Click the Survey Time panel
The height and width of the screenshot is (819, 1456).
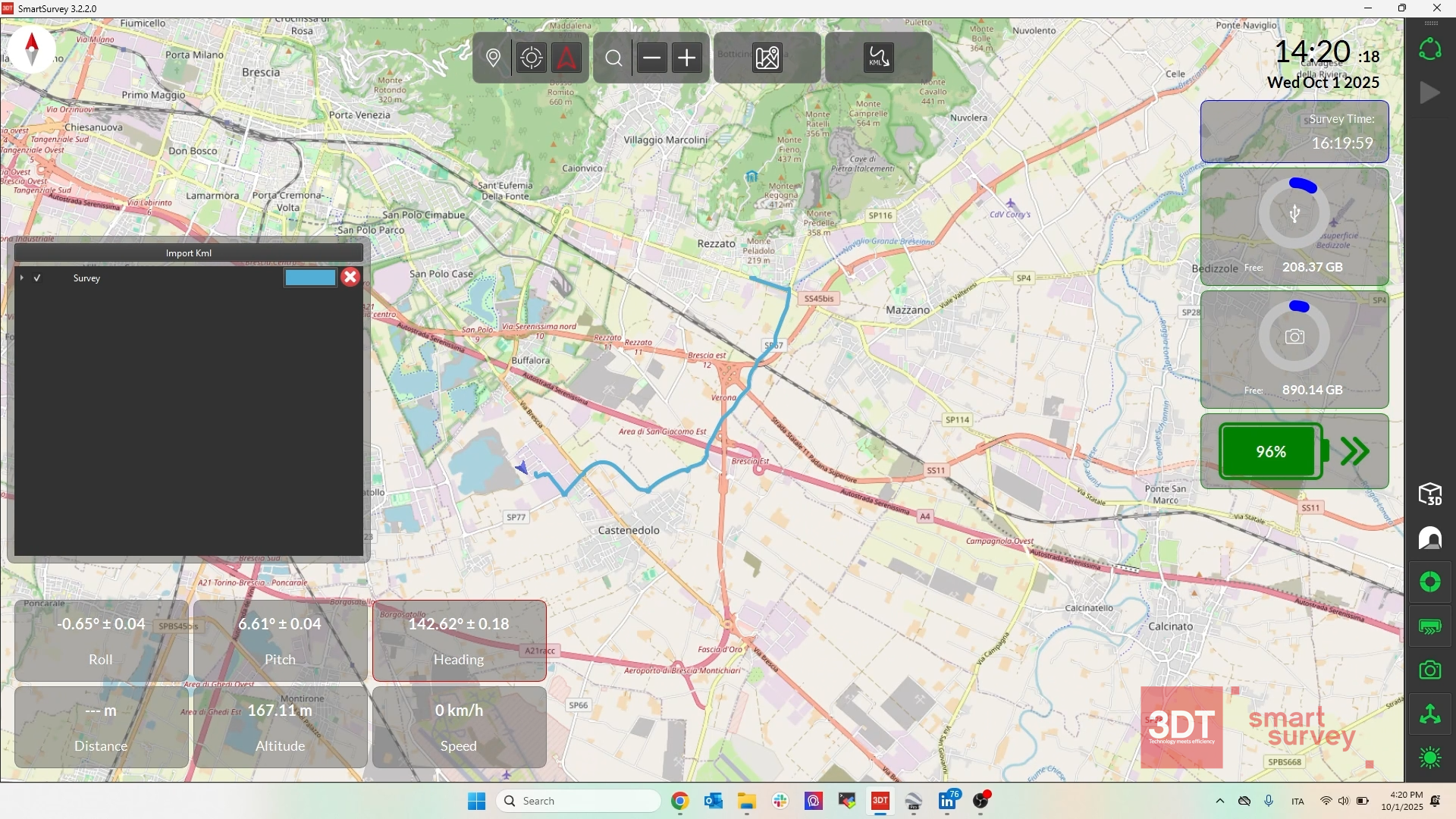(1294, 132)
